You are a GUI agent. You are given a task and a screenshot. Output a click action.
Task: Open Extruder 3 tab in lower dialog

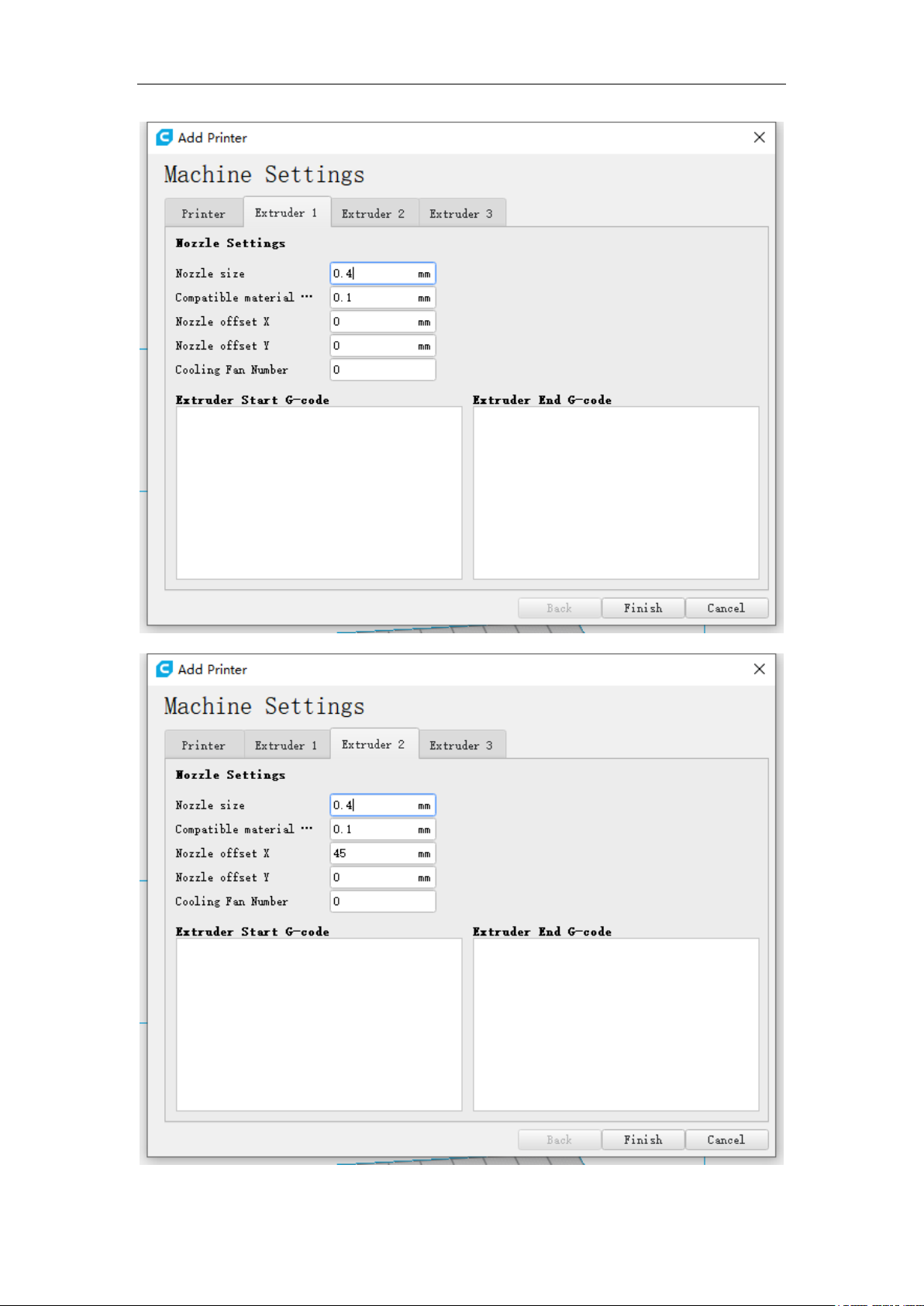462,745
